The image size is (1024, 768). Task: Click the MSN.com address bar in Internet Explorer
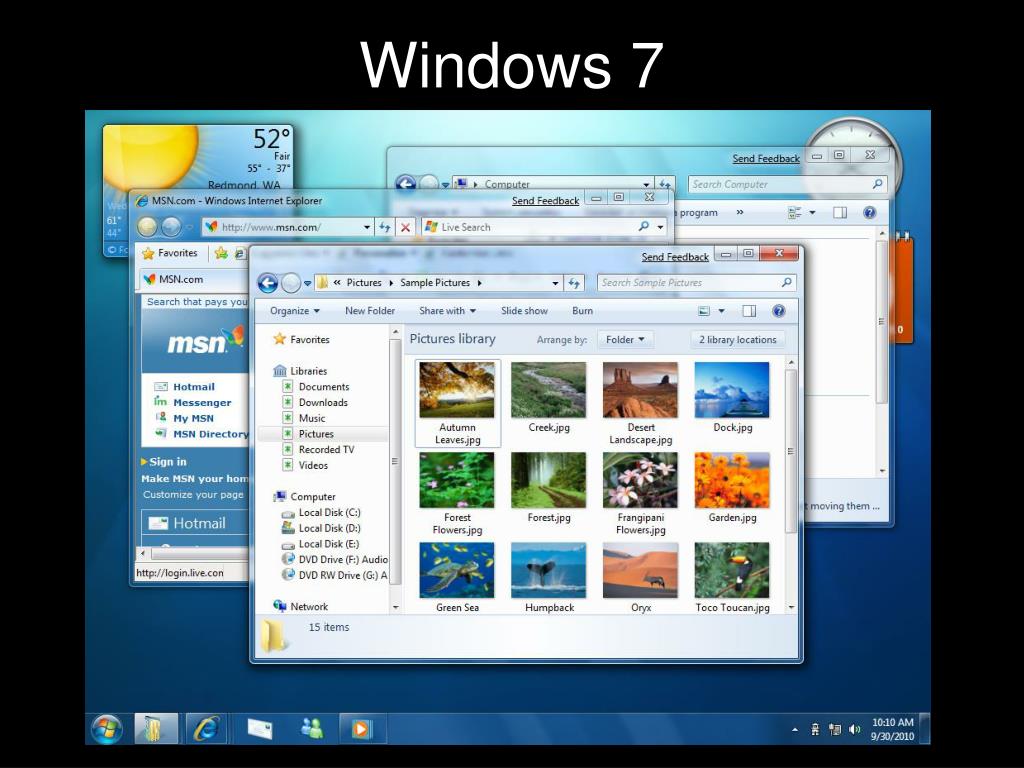289,227
